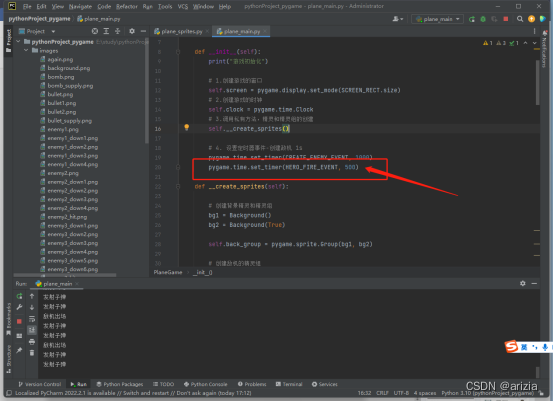Image resolution: width=553 pixels, height=401 pixels.
Task: Collapse pythonProject_pygame root folder
Action: (x=18, y=42)
